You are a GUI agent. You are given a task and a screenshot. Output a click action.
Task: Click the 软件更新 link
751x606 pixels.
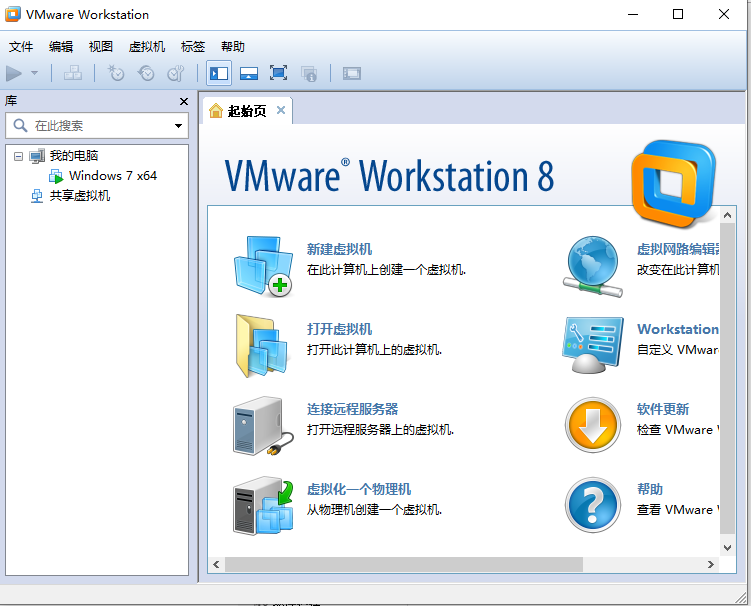pos(663,409)
